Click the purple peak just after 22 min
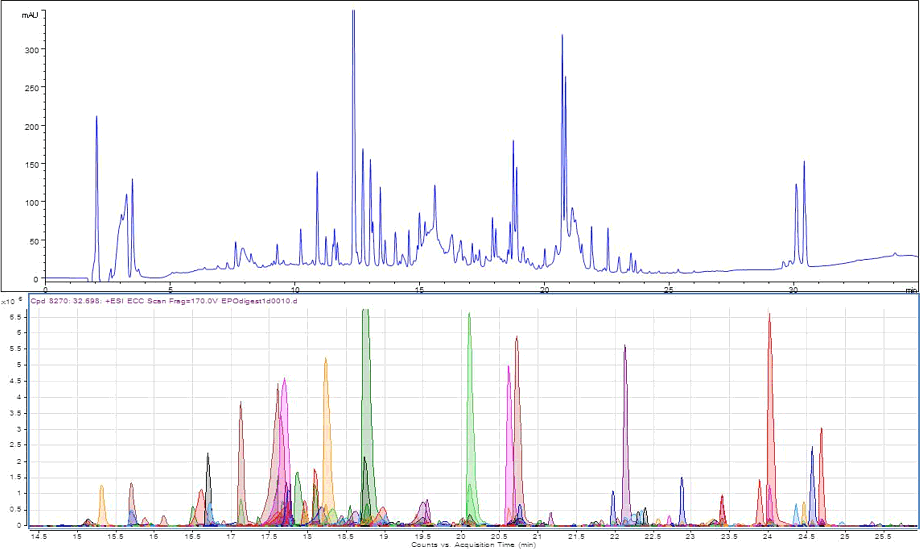 click(625, 400)
